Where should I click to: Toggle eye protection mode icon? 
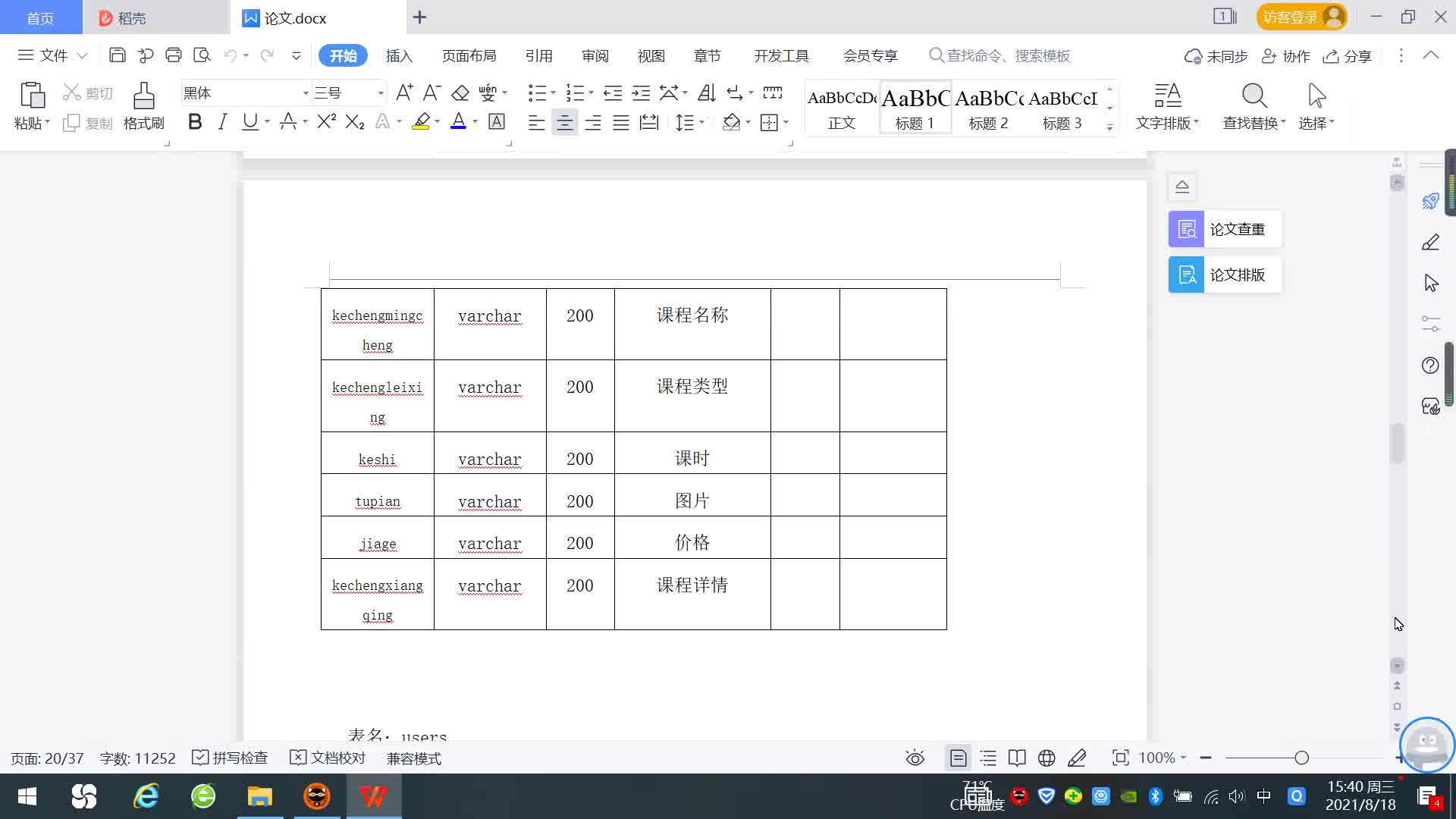point(915,758)
